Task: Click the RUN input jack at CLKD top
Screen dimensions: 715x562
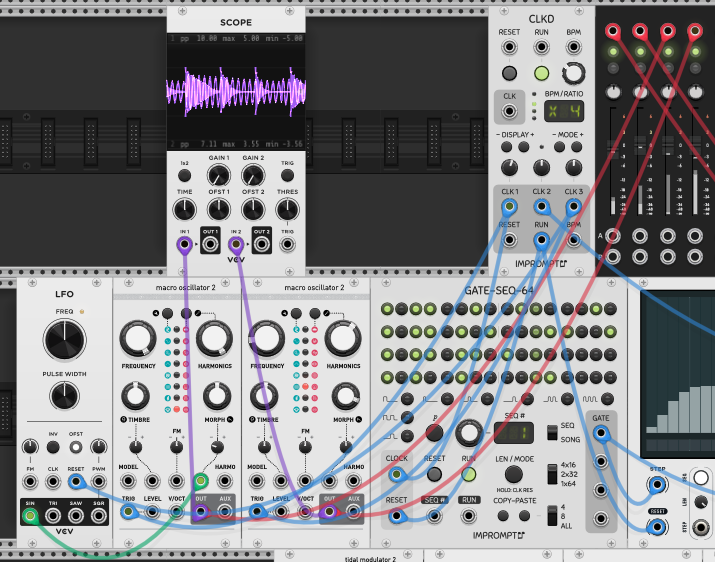Action: (x=541, y=47)
